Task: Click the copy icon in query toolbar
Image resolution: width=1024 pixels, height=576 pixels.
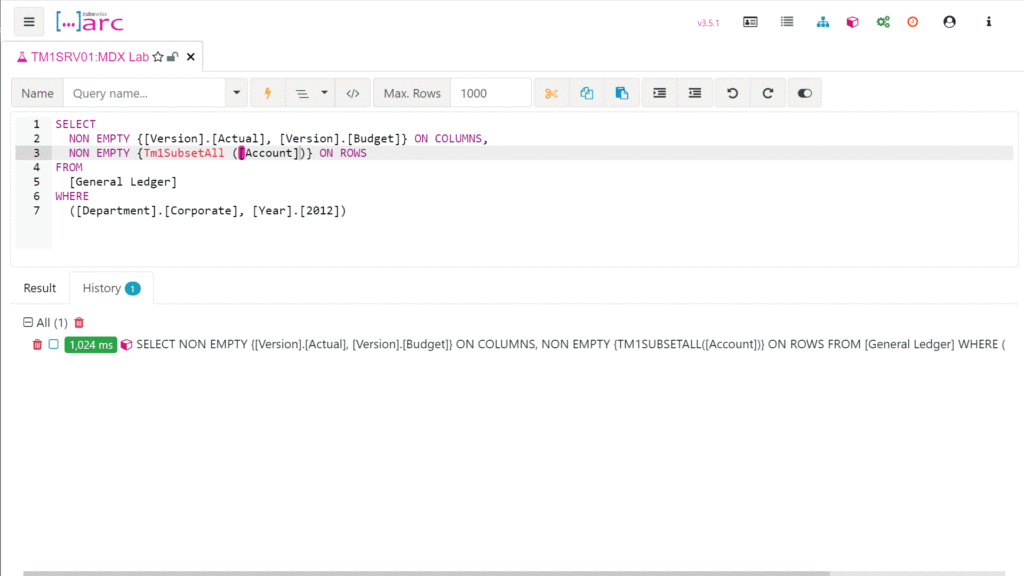Action: (587, 93)
